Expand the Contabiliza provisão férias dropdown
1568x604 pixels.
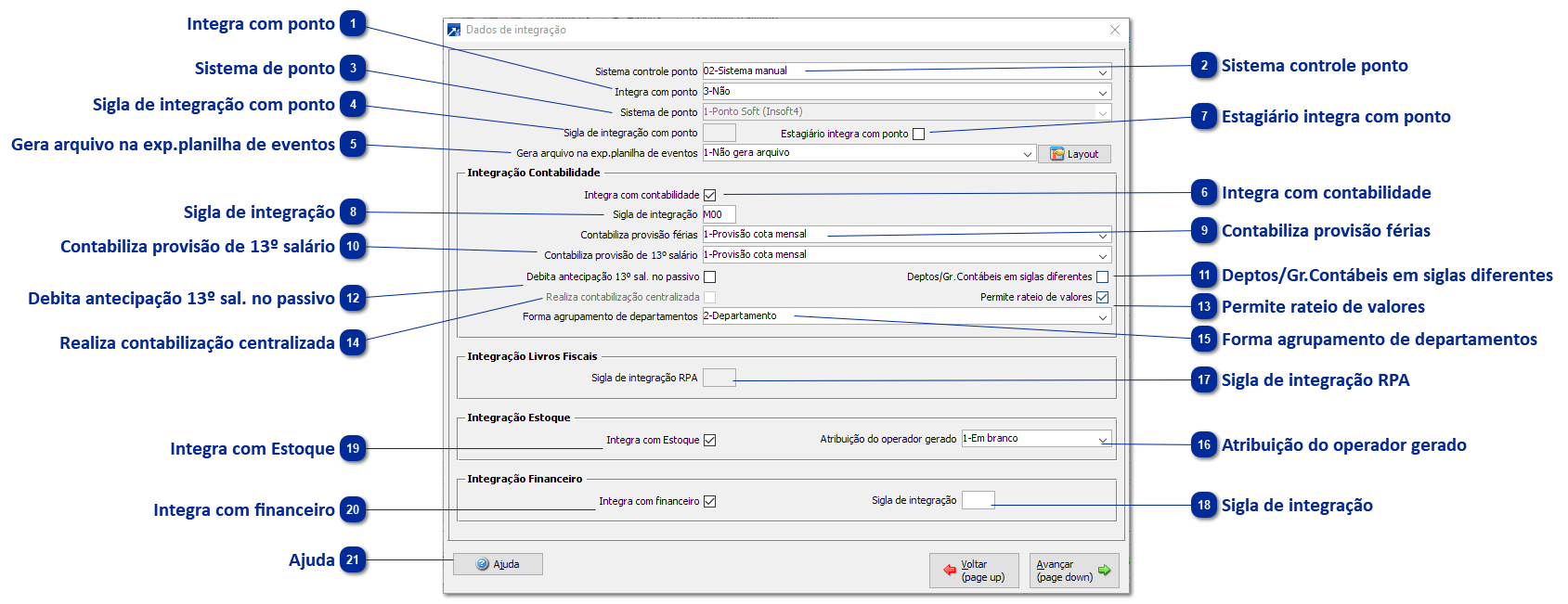[1103, 235]
